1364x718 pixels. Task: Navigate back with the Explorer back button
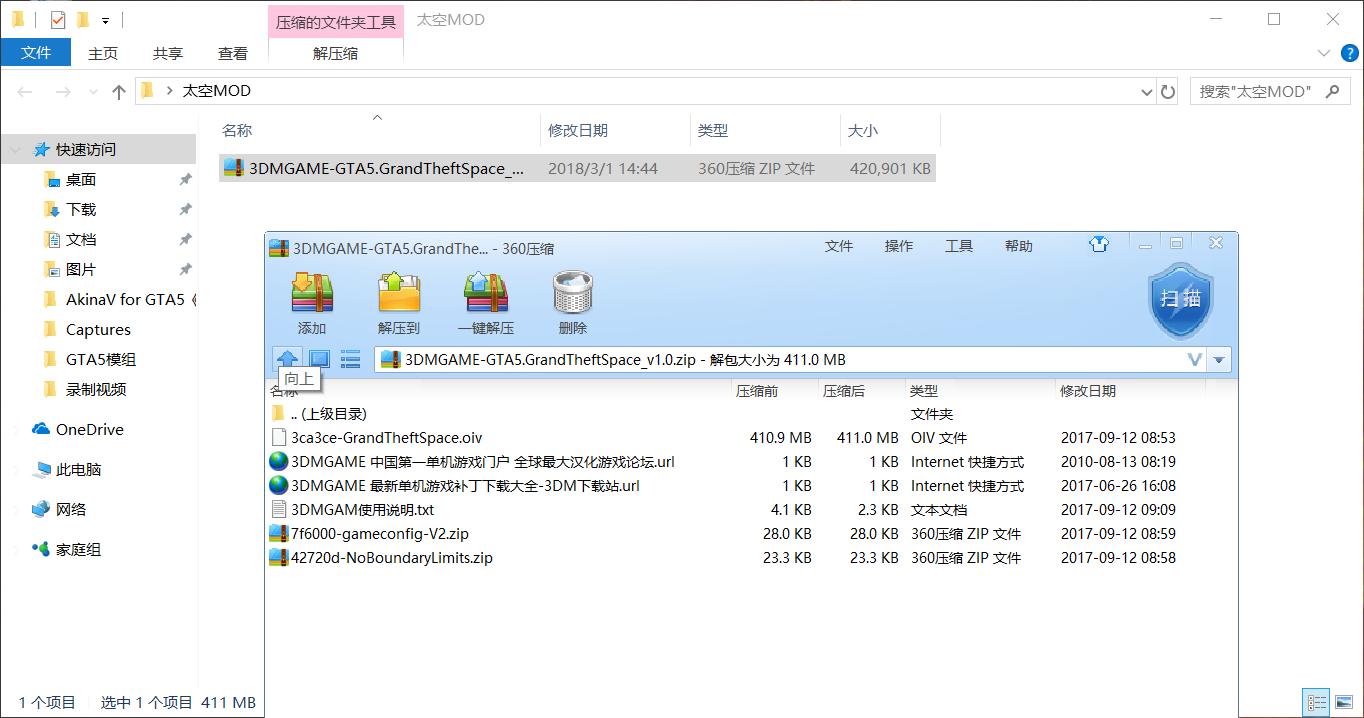[24, 90]
